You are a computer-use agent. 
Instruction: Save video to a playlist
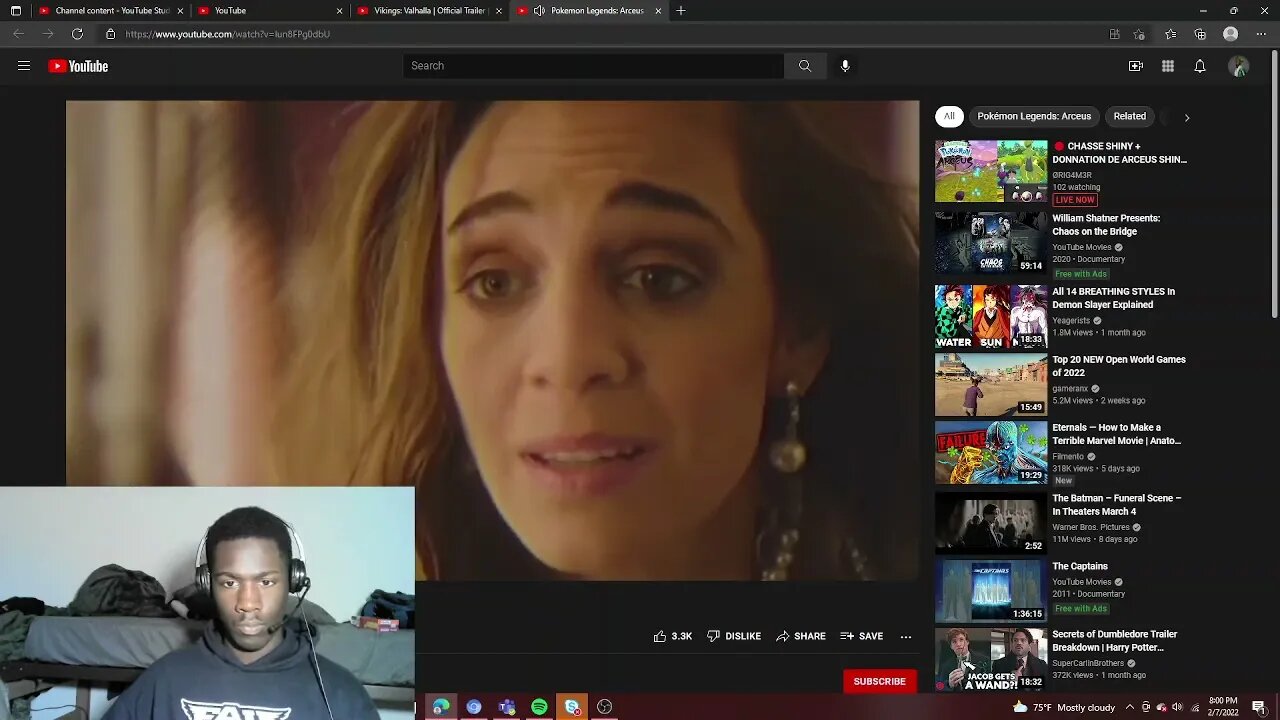[862, 636]
